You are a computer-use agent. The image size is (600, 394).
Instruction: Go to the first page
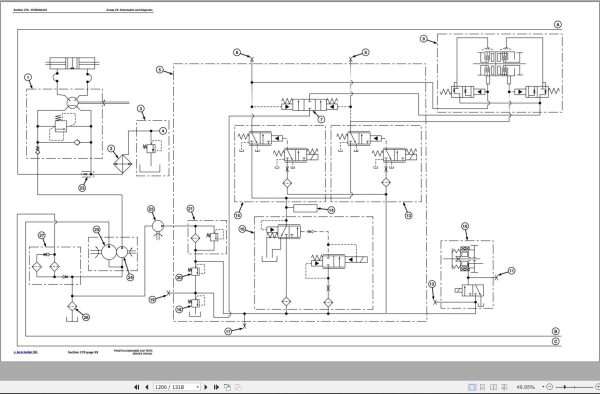click(x=136, y=387)
